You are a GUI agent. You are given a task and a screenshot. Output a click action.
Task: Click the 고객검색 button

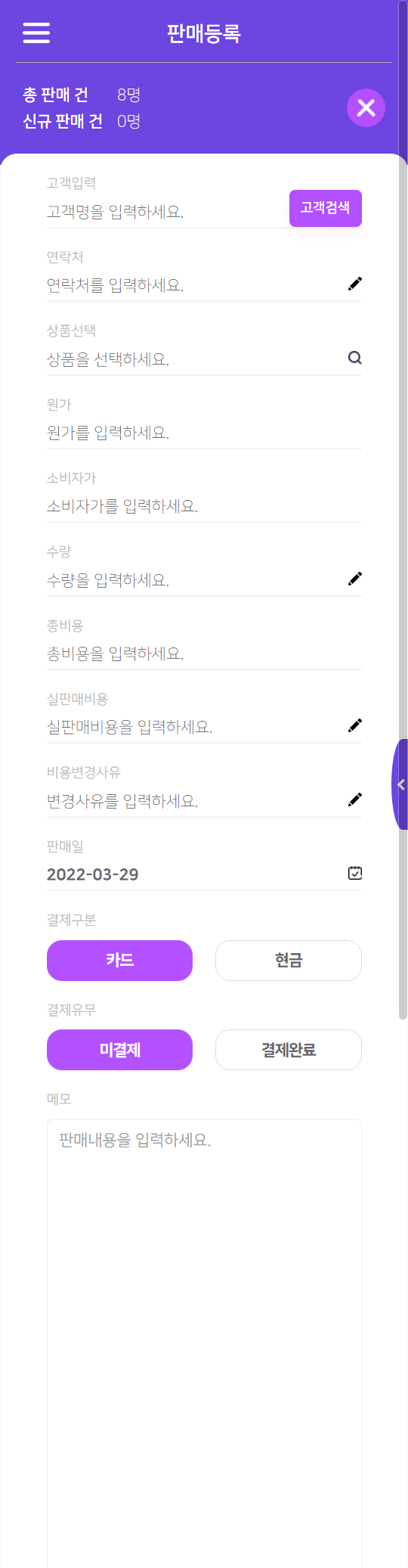326,208
